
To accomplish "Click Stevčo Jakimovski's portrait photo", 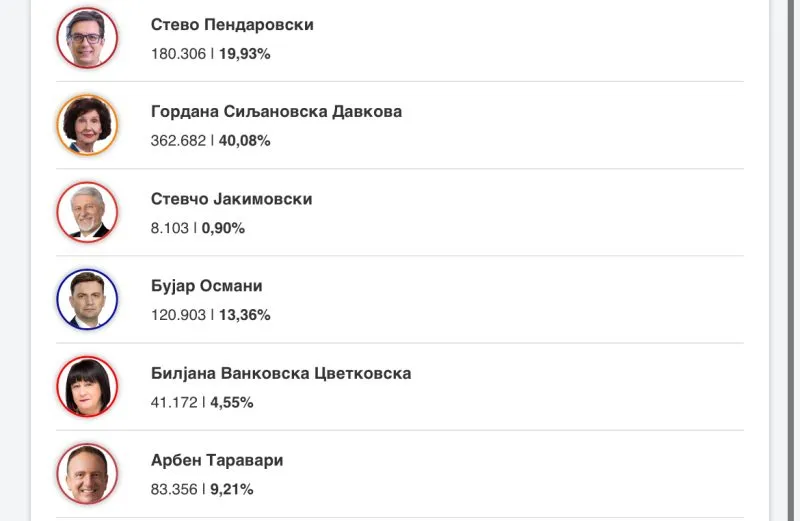I will (x=87, y=212).
